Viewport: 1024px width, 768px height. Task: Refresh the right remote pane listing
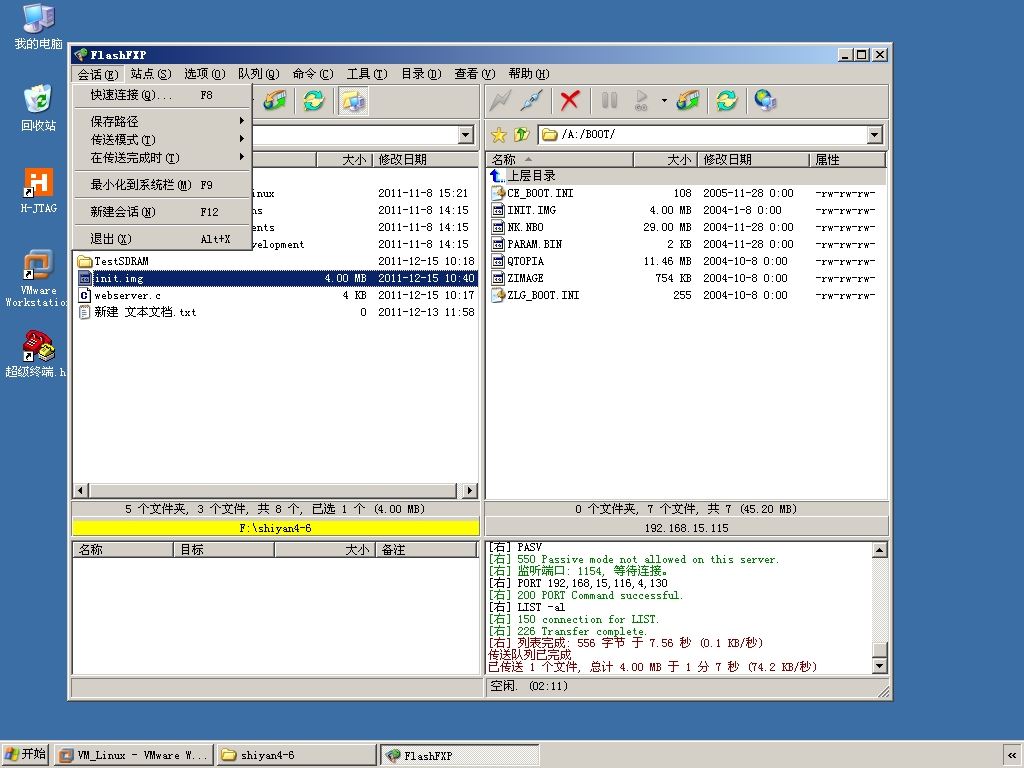[726, 101]
